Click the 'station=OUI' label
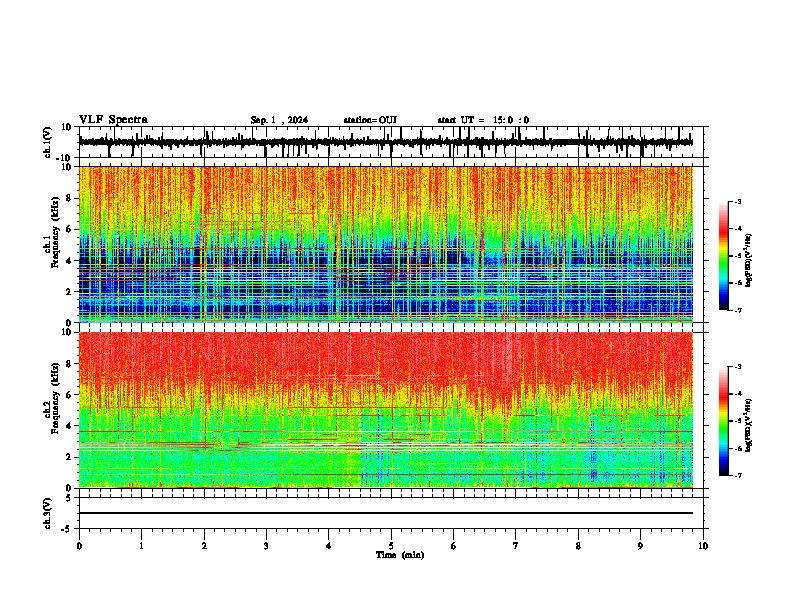 pyautogui.click(x=370, y=120)
